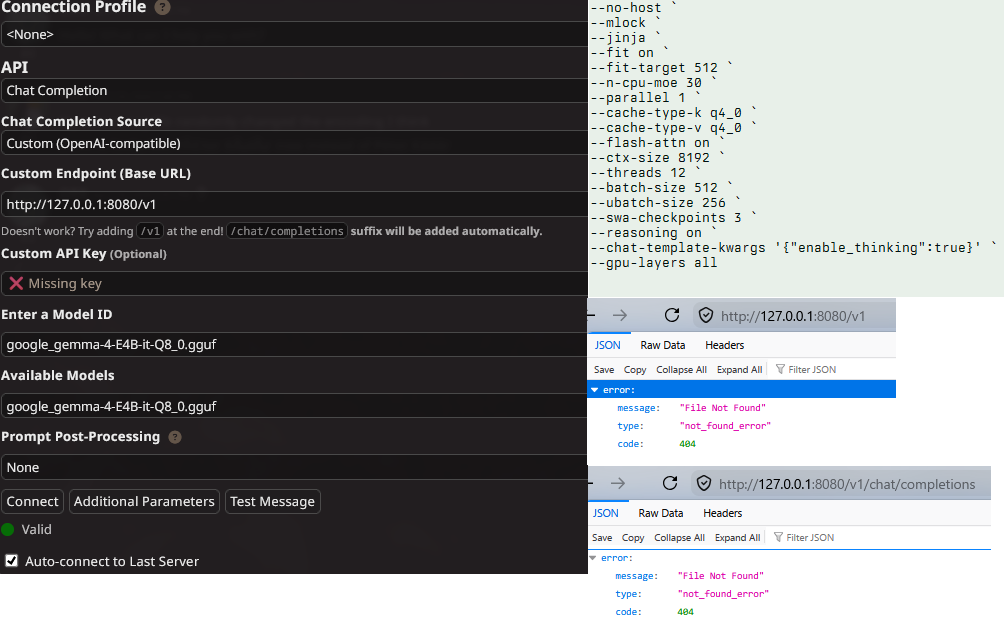
Task: Click filter funnel icon in lower JSON viewer
Action: click(778, 538)
